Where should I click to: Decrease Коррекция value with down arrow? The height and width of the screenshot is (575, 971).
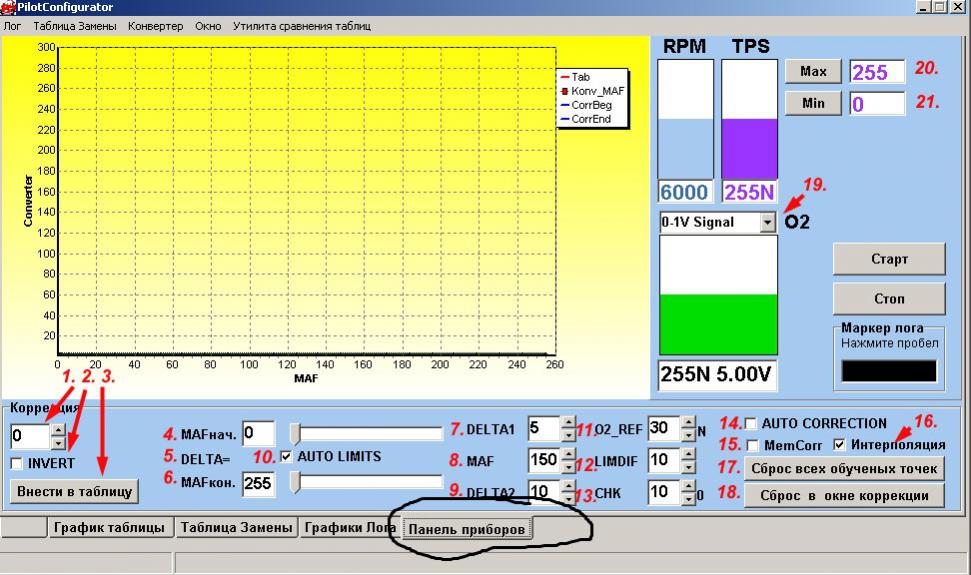click(58, 443)
